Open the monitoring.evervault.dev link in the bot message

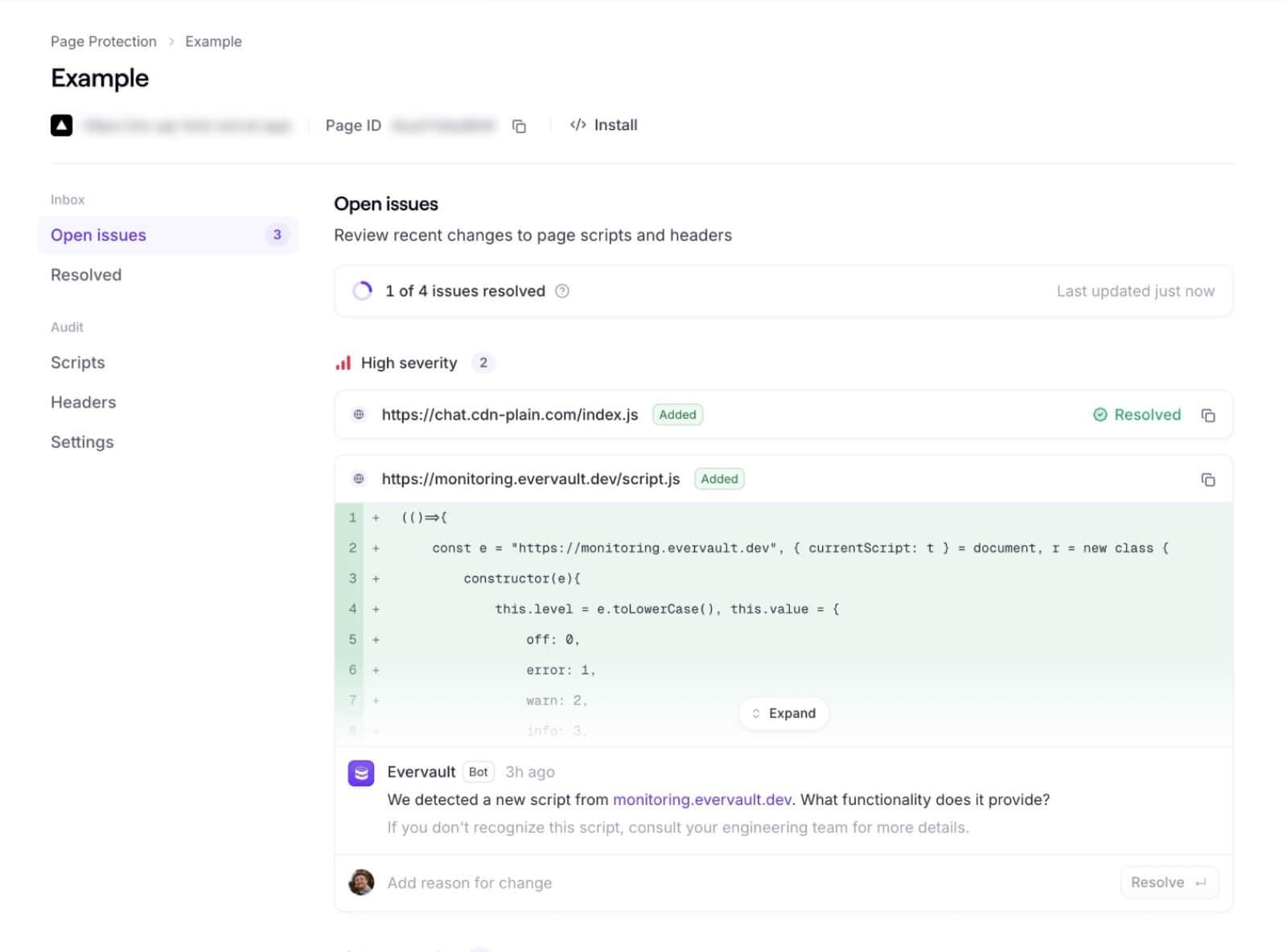coord(702,800)
